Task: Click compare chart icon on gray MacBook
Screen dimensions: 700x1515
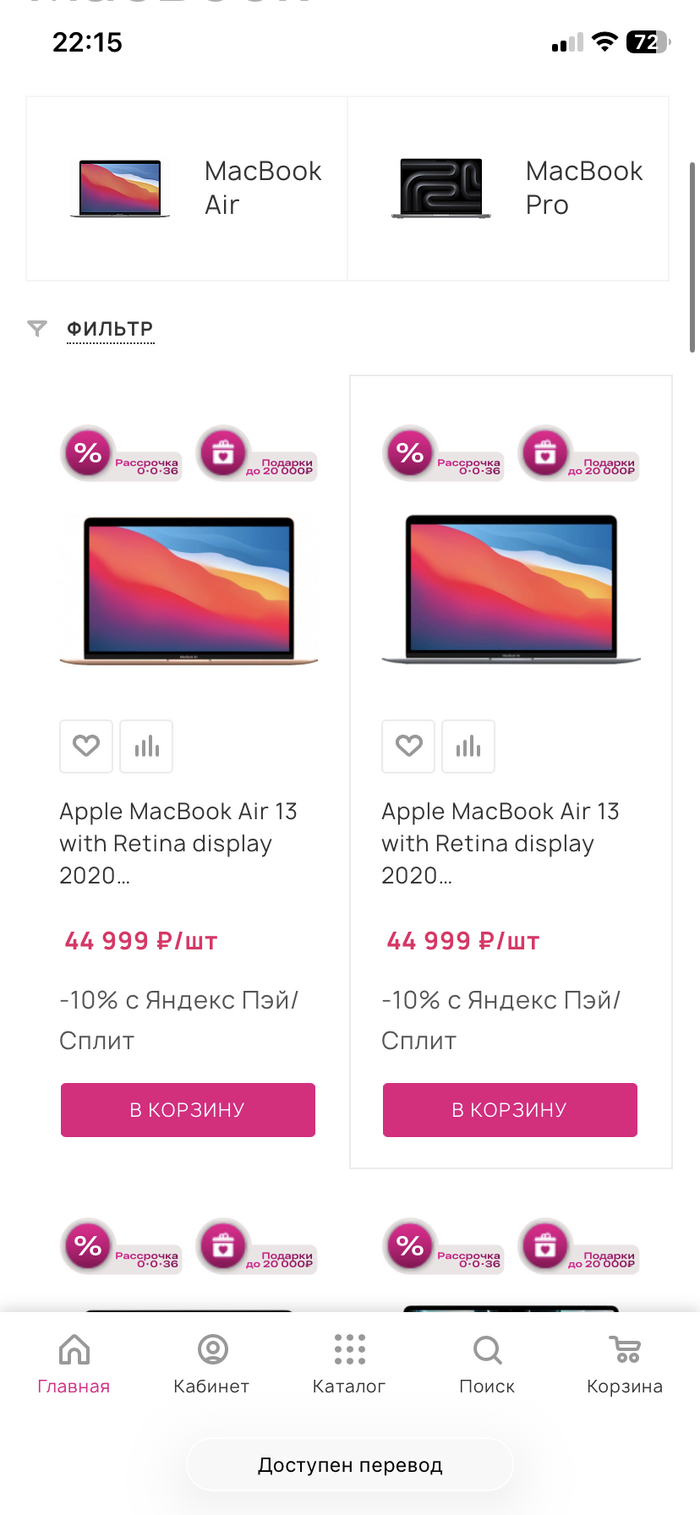Action: point(469,746)
